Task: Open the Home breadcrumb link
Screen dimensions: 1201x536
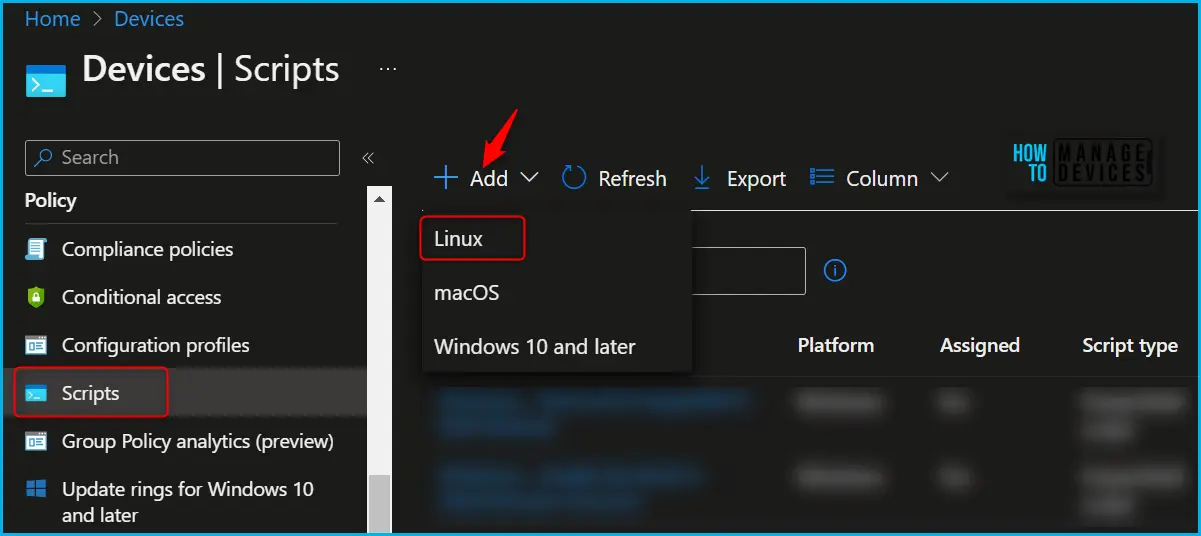Action: click(x=53, y=18)
